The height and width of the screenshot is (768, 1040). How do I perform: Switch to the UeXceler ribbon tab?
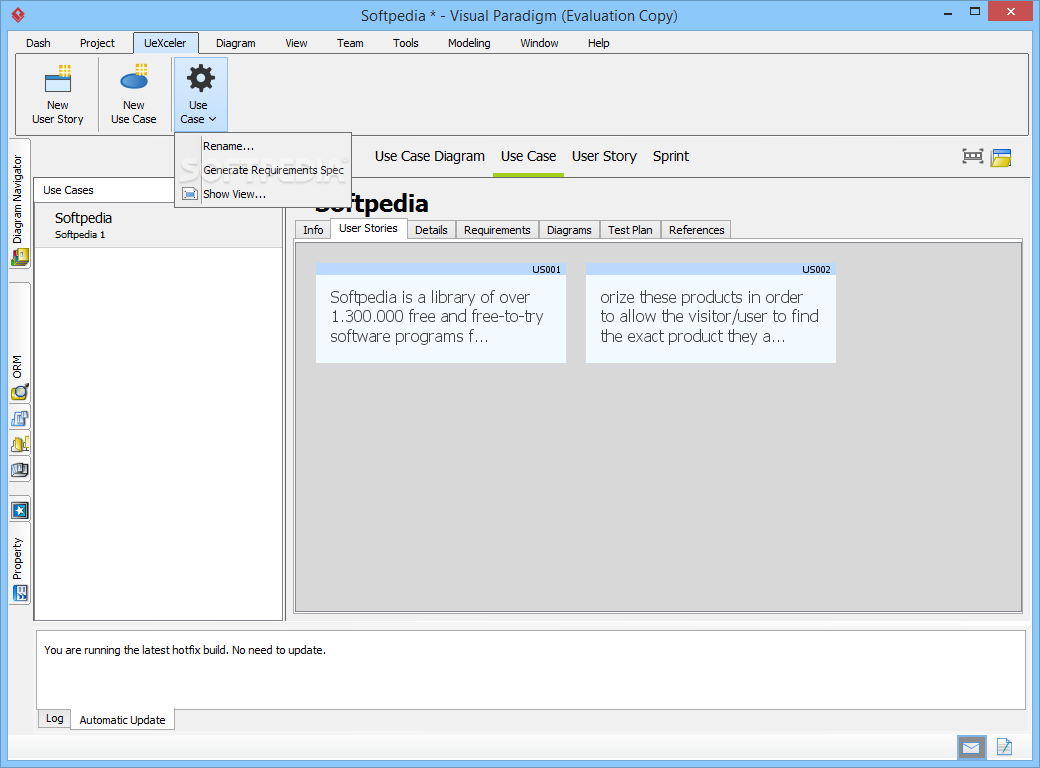(x=165, y=43)
